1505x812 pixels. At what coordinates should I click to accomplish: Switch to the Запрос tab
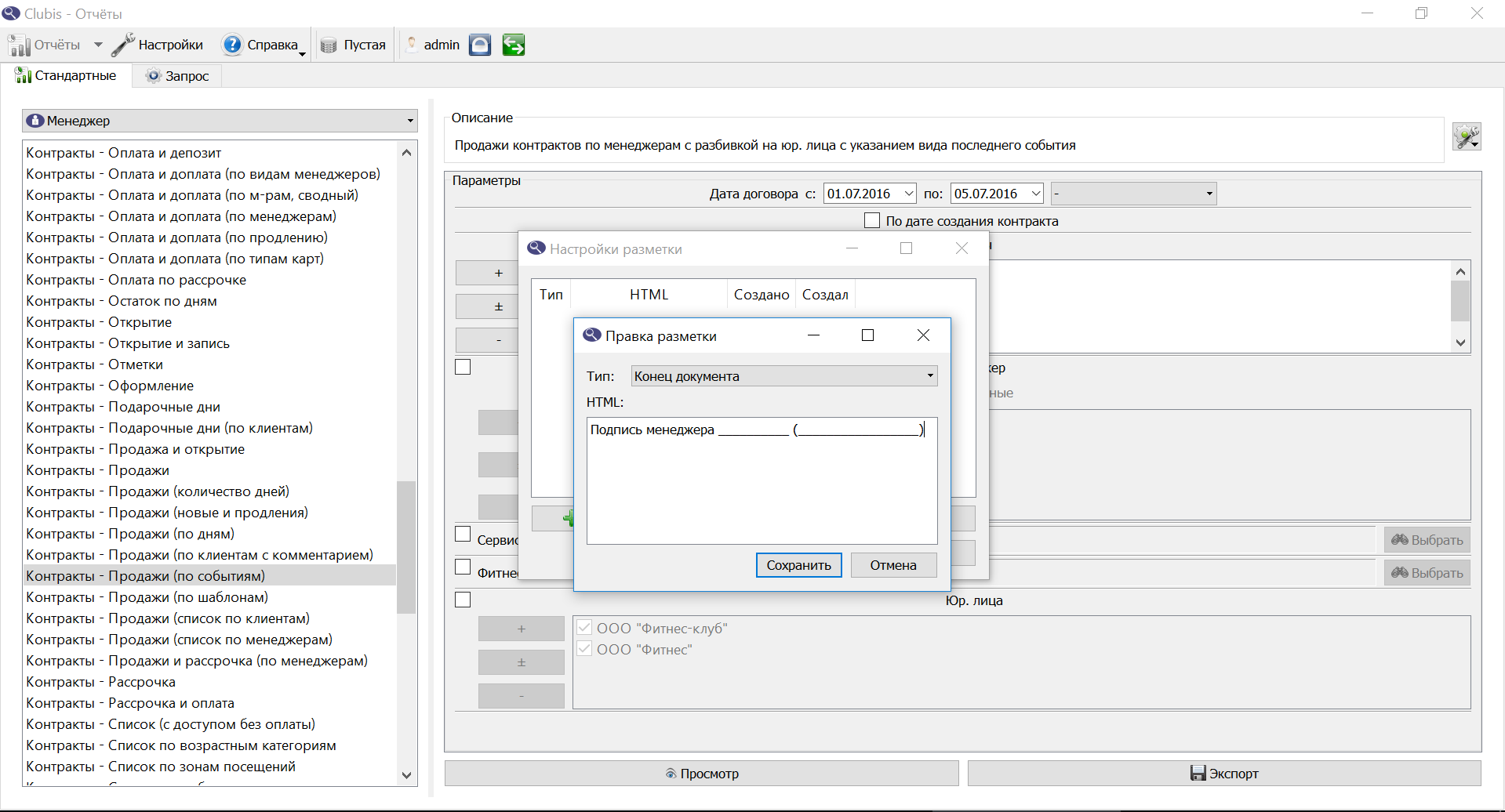[x=177, y=76]
